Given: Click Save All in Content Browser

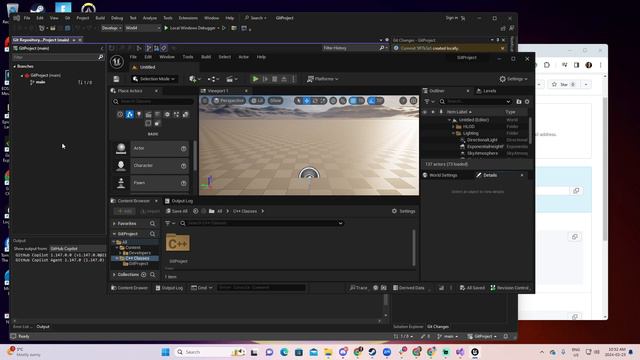Looking at the screenshot, I should (x=177, y=211).
